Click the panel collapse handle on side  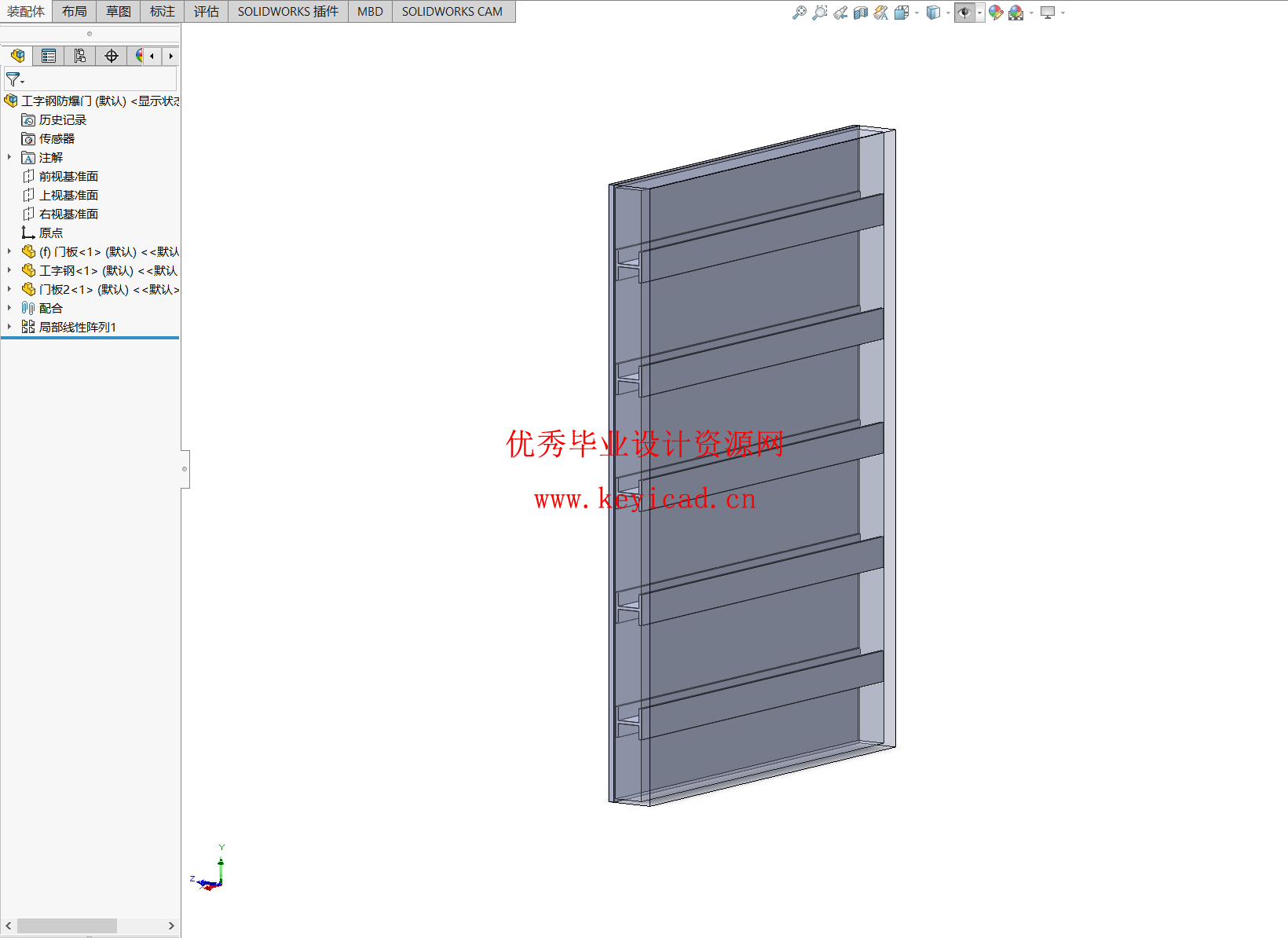click(x=185, y=469)
